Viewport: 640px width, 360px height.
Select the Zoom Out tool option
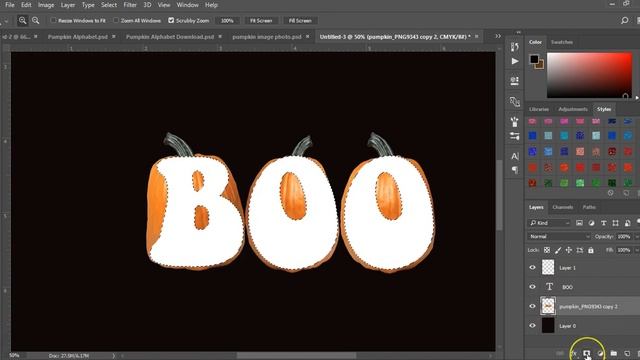pyautogui.click(x=36, y=20)
